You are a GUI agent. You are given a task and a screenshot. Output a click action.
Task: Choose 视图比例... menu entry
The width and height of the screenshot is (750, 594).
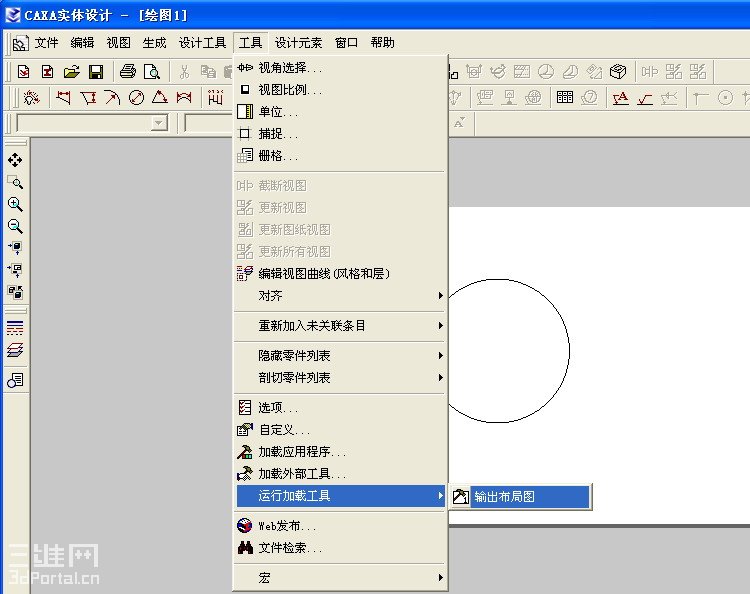[341, 90]
